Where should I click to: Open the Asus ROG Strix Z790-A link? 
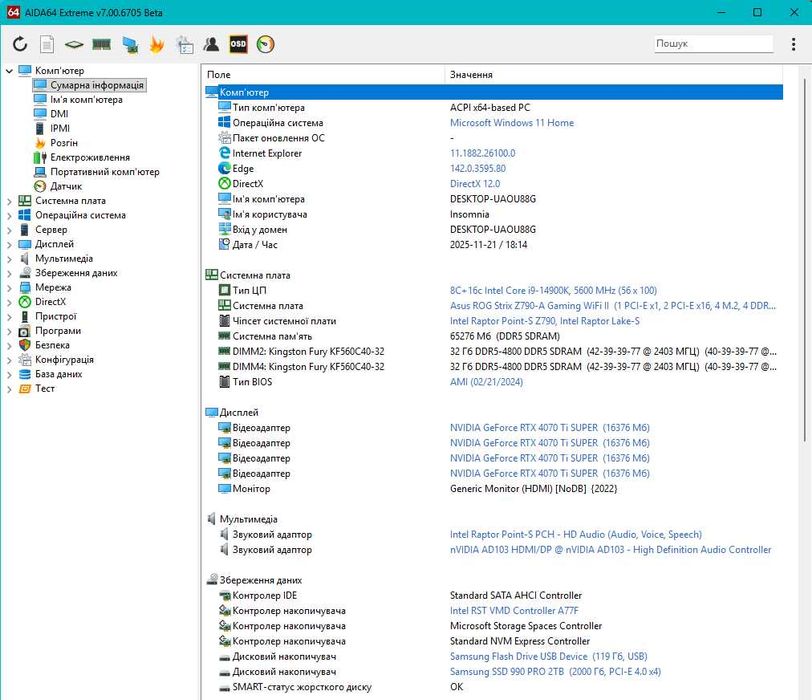coord(613,305)
